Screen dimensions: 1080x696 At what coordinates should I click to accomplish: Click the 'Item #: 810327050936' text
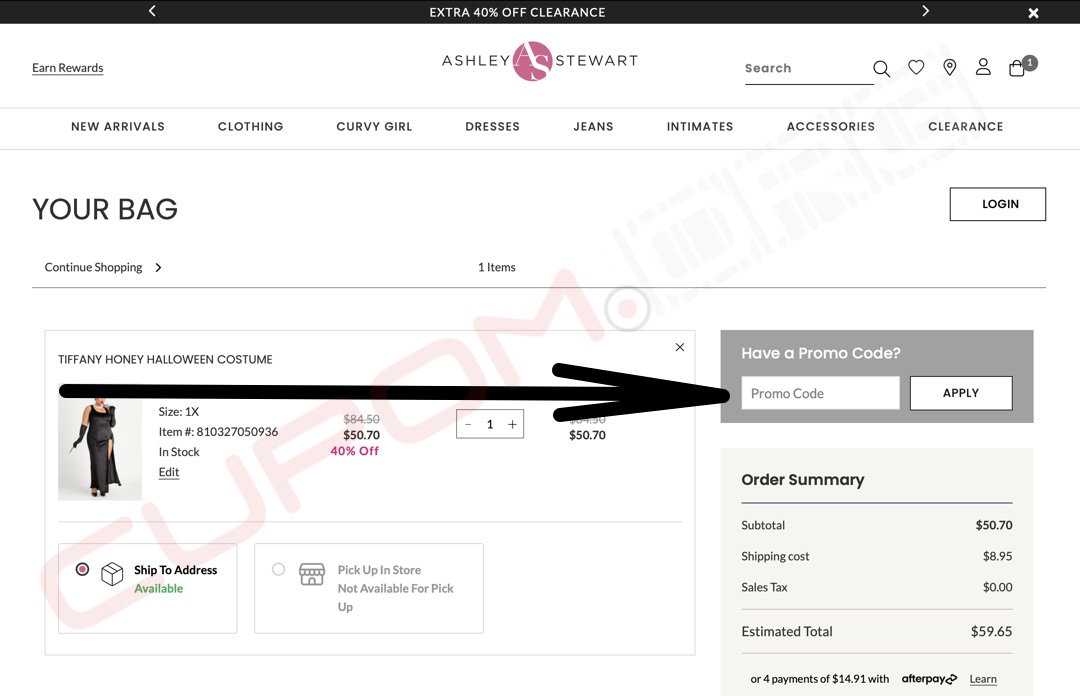click(218, 432)
